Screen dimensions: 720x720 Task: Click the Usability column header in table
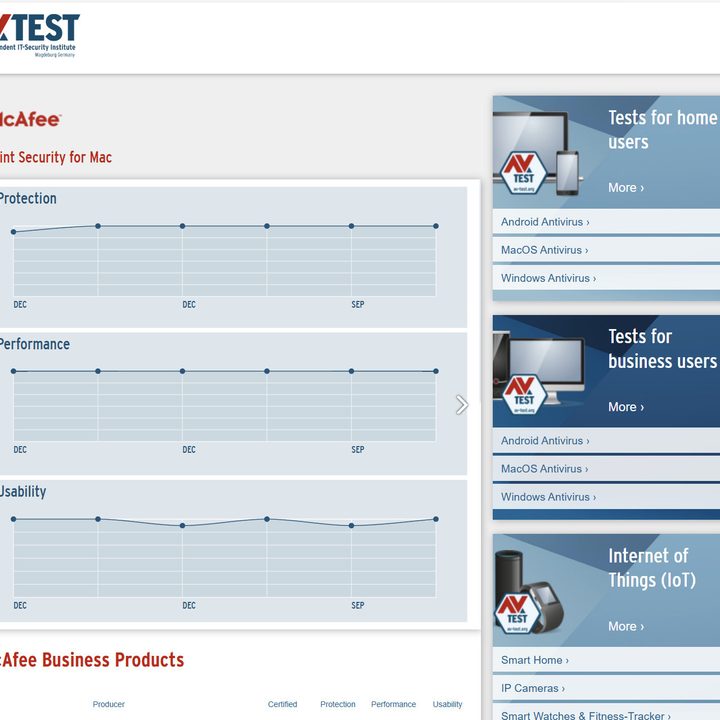[447, 704]
